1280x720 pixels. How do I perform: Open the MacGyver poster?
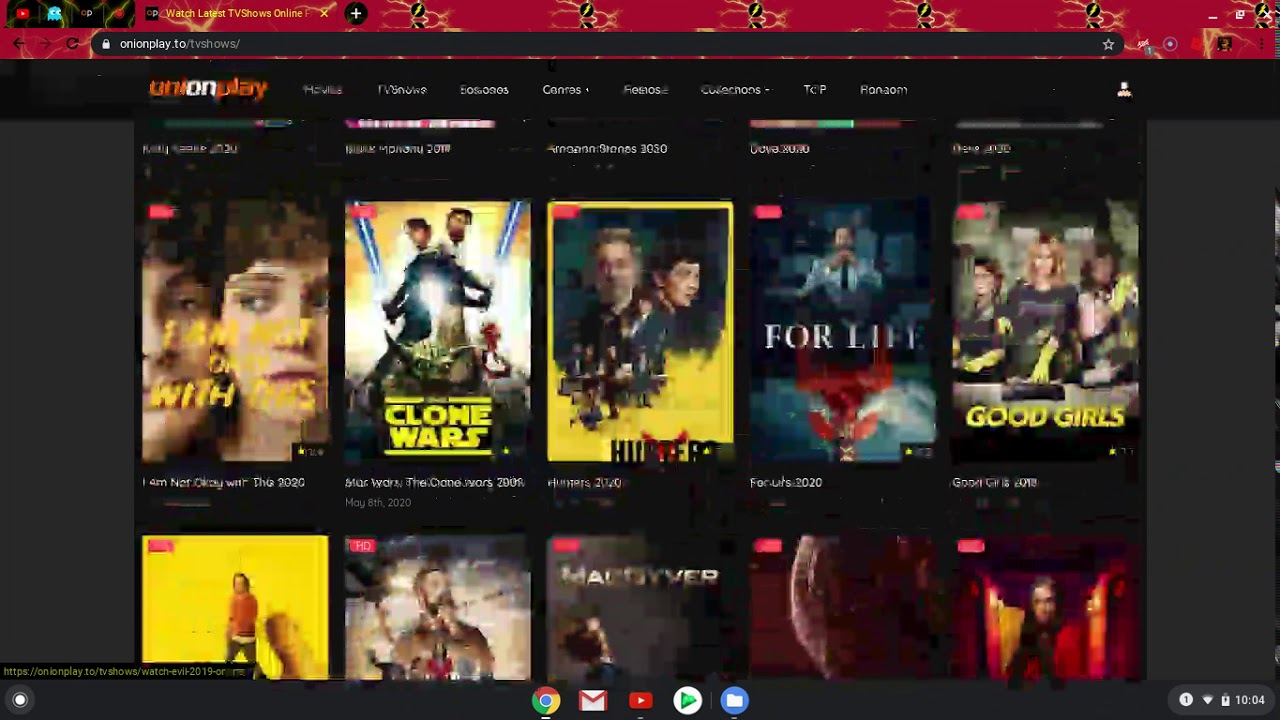click(640, 607)
